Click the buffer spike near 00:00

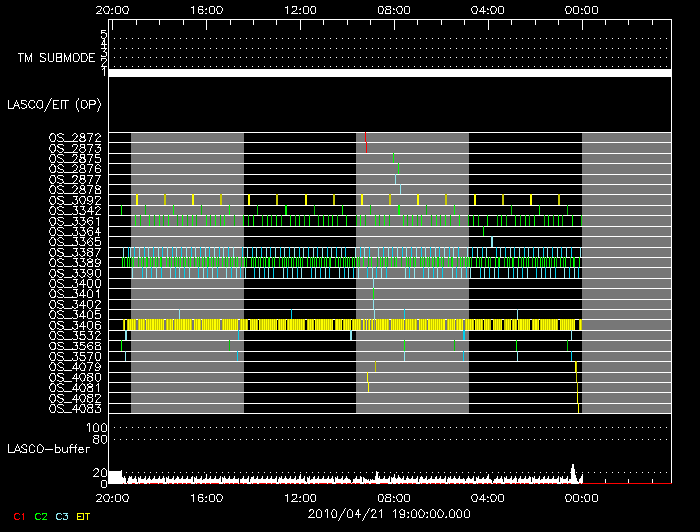point(573,472)
